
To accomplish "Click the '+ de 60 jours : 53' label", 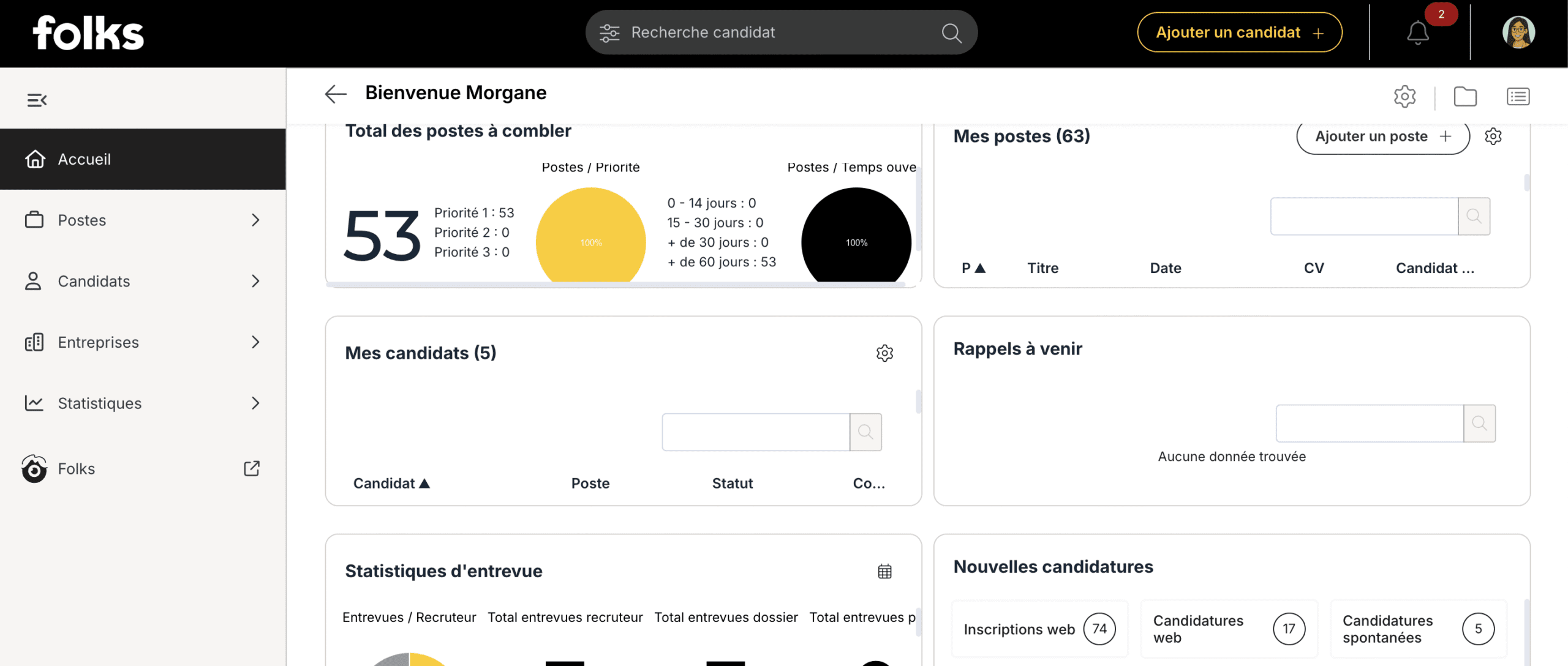I will coord(722,262).
